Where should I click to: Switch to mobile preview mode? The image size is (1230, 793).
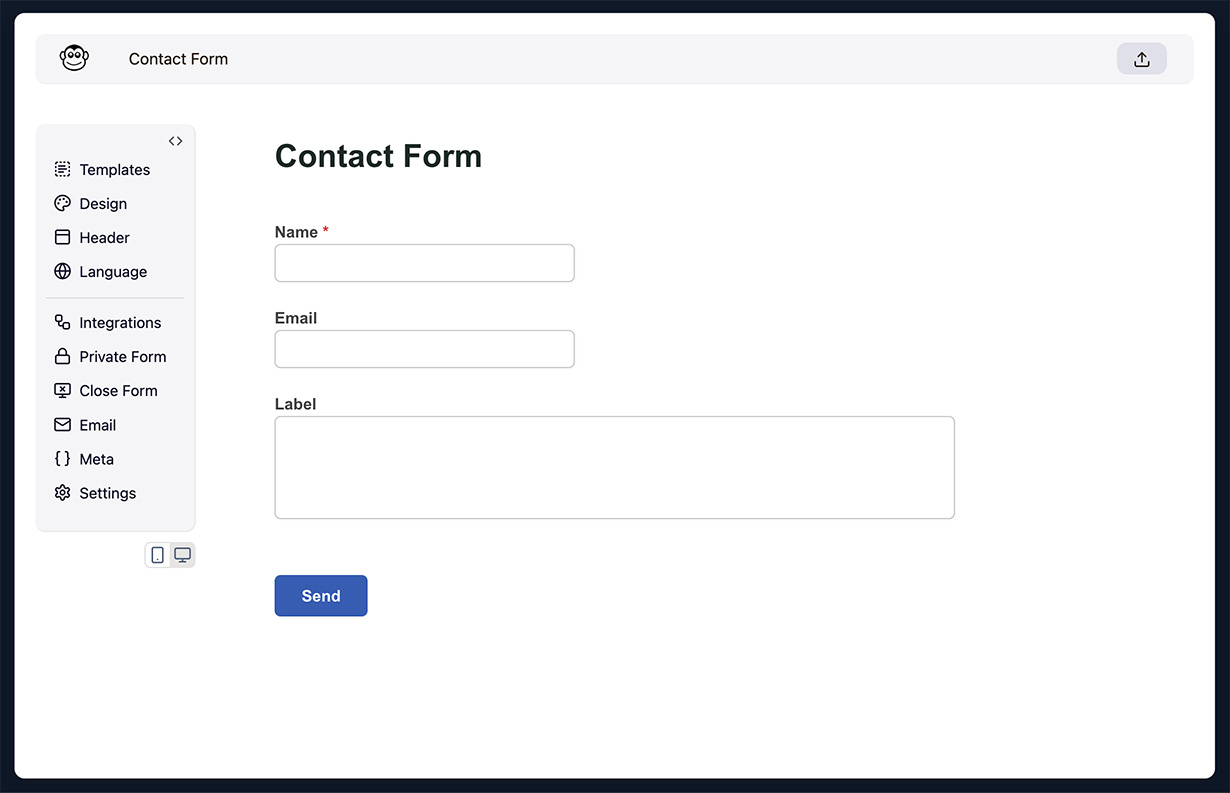click(157, 554)
